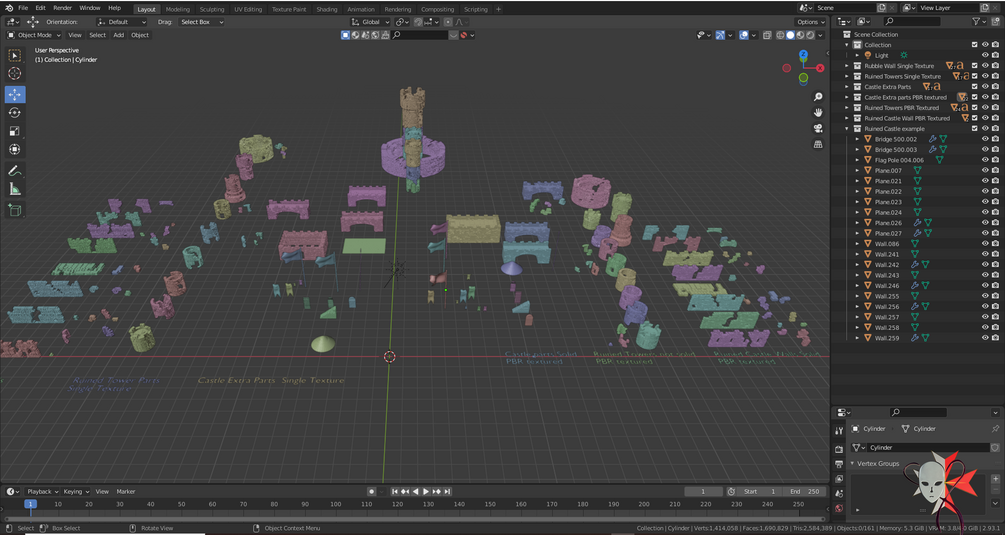Expand Bridge 500.003 tree row
Viewport: 1005px width, 535px height.
tap(858, 149)
